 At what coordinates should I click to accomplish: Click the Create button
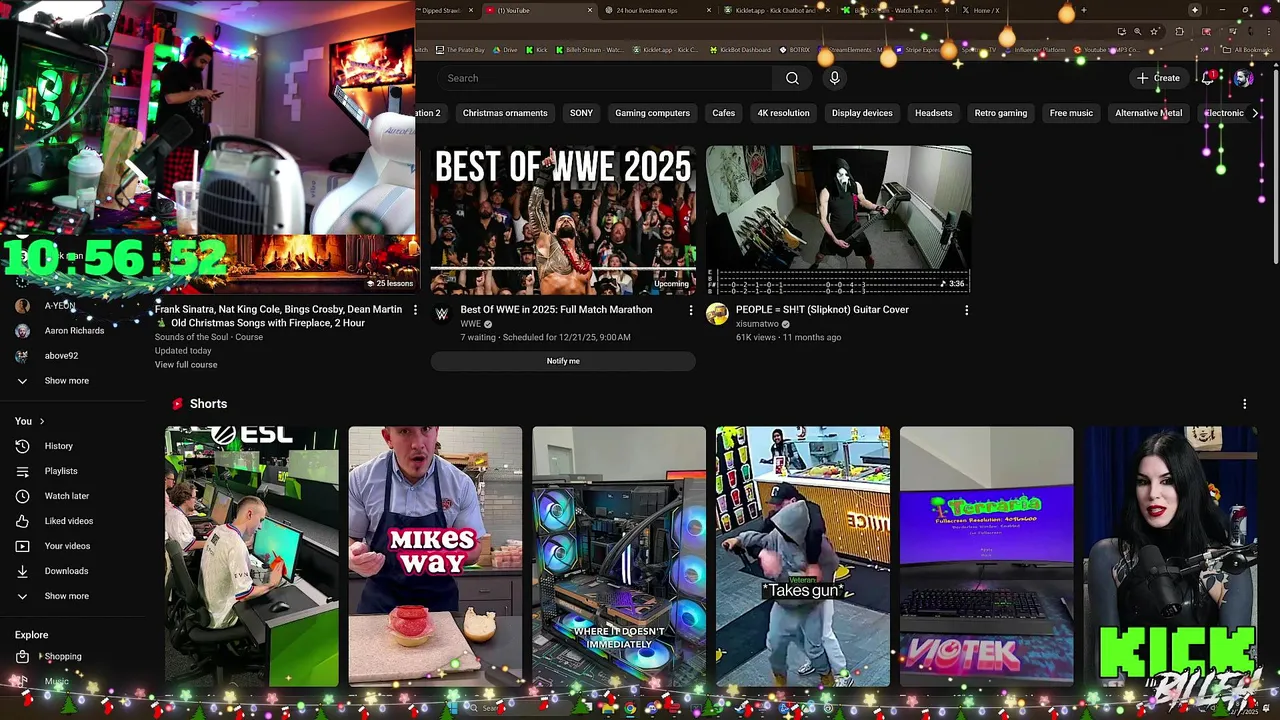tap(1158, 78)
